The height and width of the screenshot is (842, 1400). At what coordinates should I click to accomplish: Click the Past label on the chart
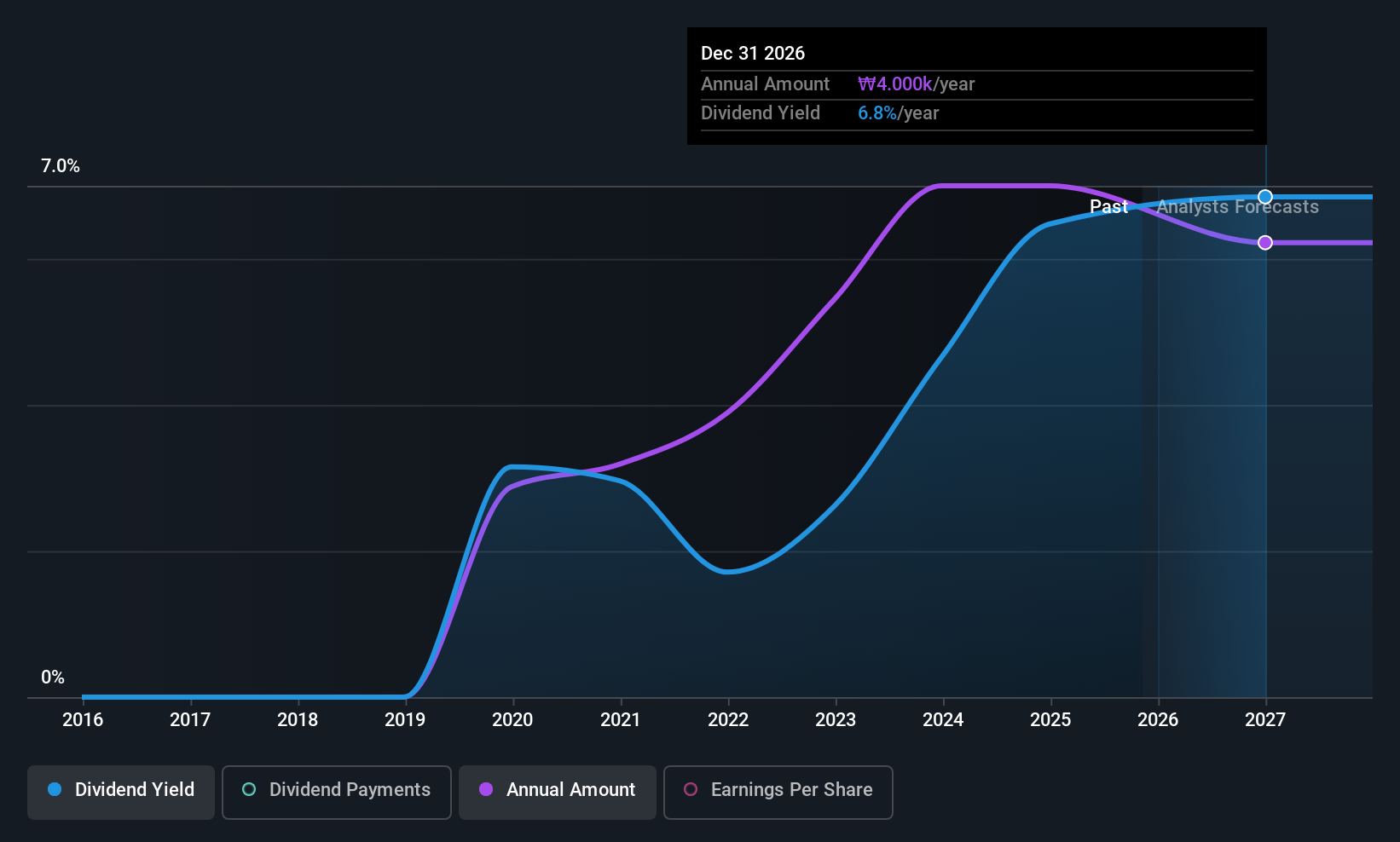pos(1108,207)
